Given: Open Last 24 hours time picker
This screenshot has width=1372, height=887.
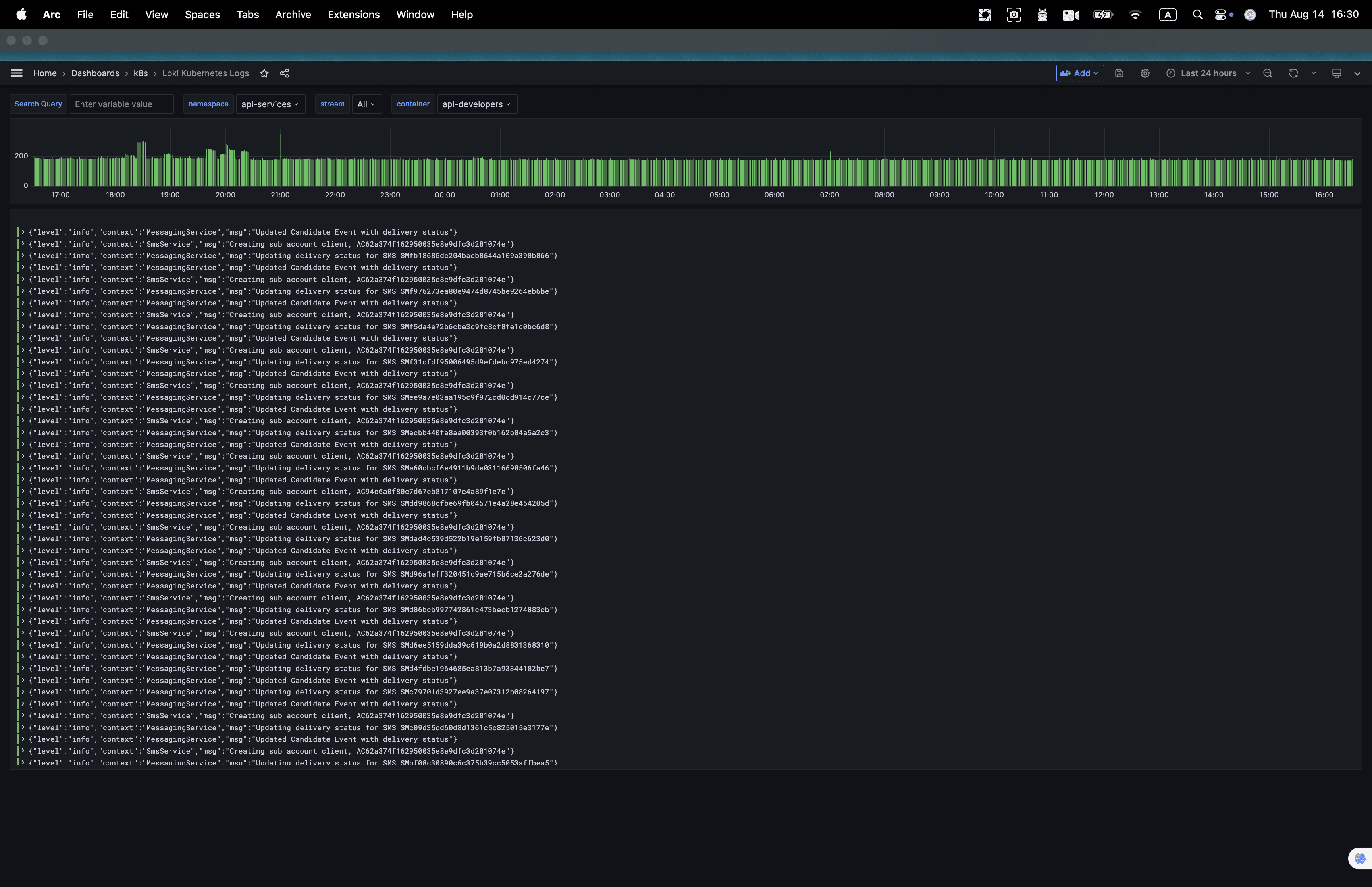Looking at the screenshot, I should (1208, 73).
